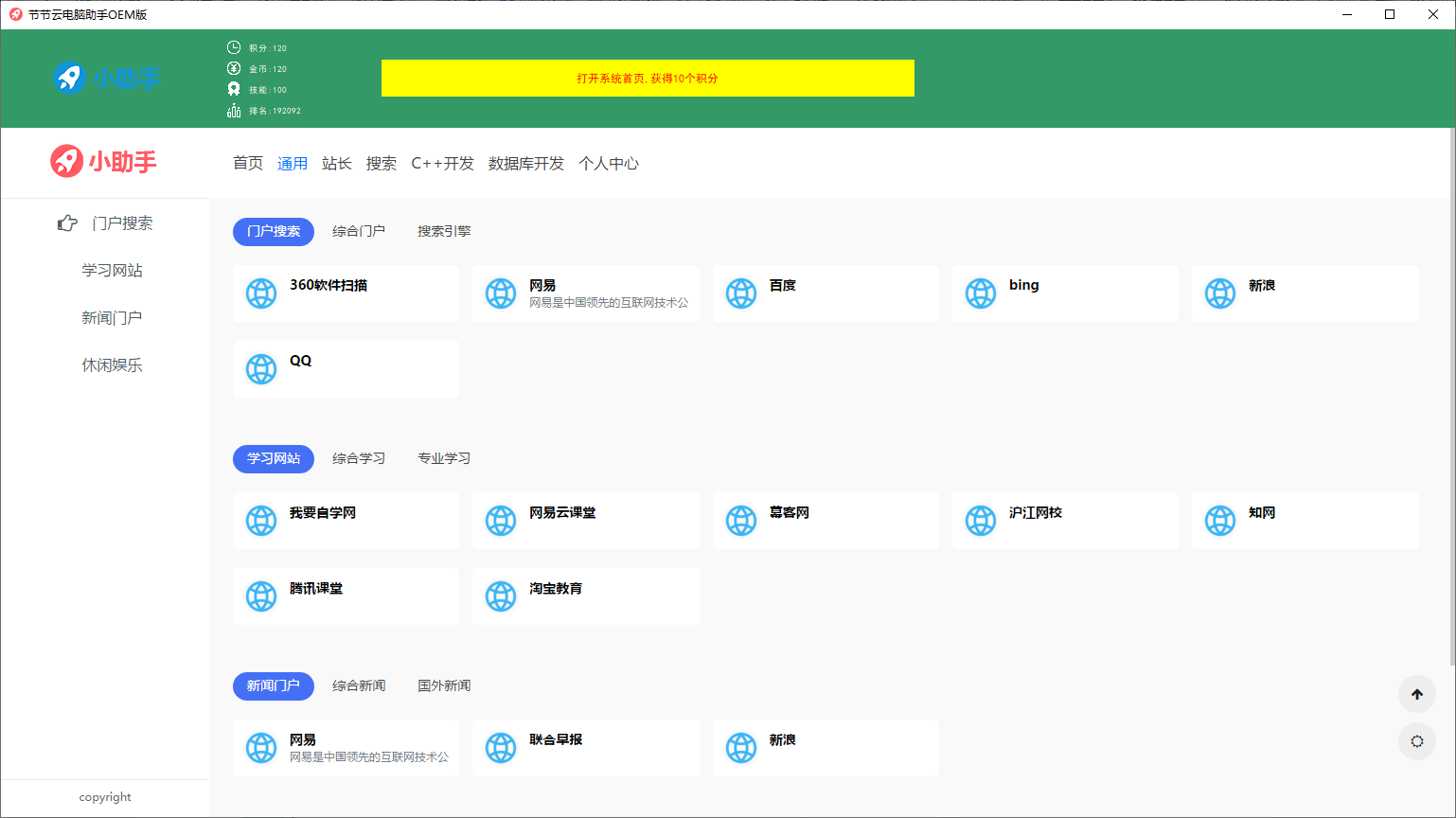Image resolution: width=1456 pixels, height=818 pixels.
Task: Click the 技能:100 skill value text
Action: pyautogui.click(x=268, y=90)
